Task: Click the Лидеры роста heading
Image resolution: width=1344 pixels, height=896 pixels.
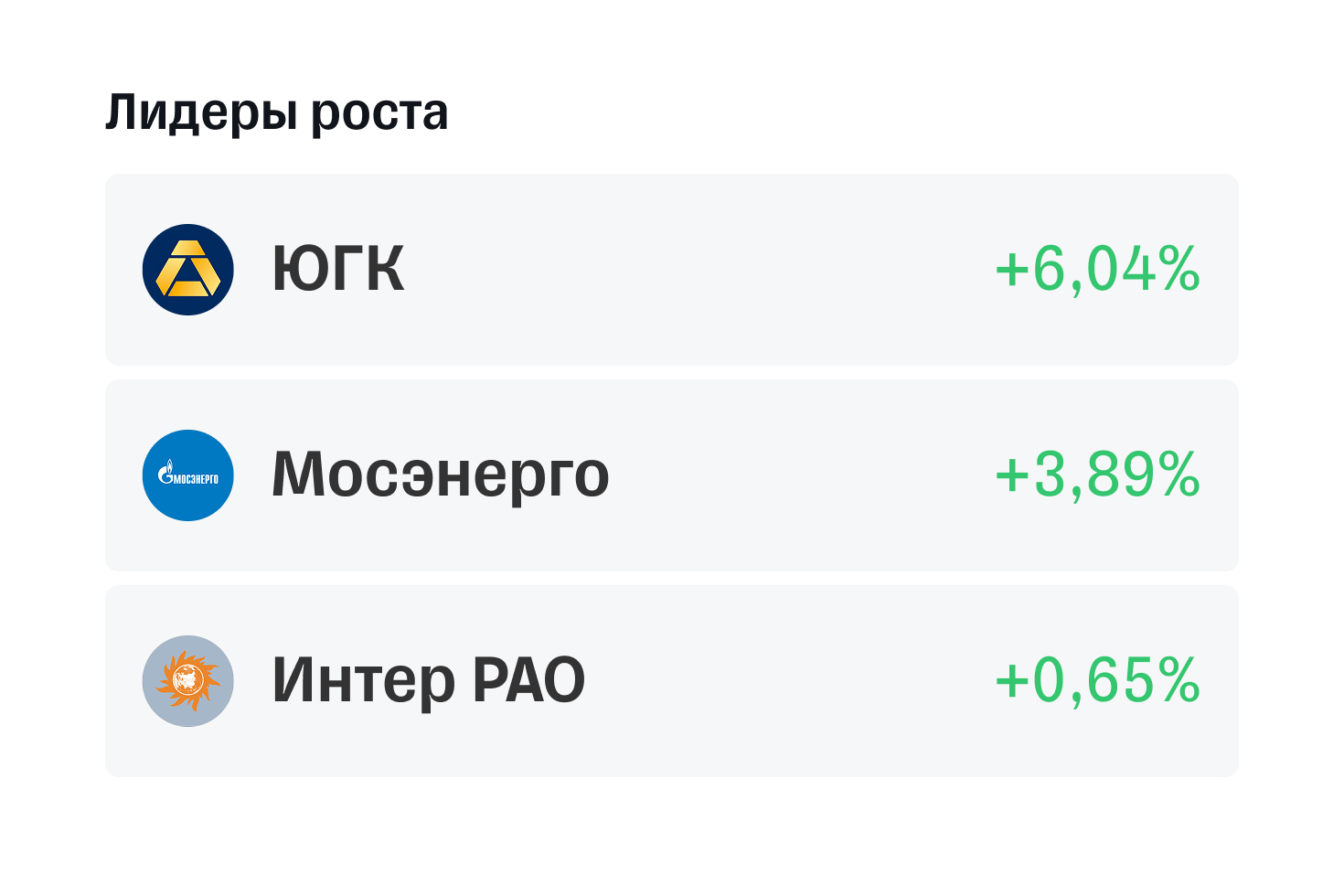Action: coord(276,113)
